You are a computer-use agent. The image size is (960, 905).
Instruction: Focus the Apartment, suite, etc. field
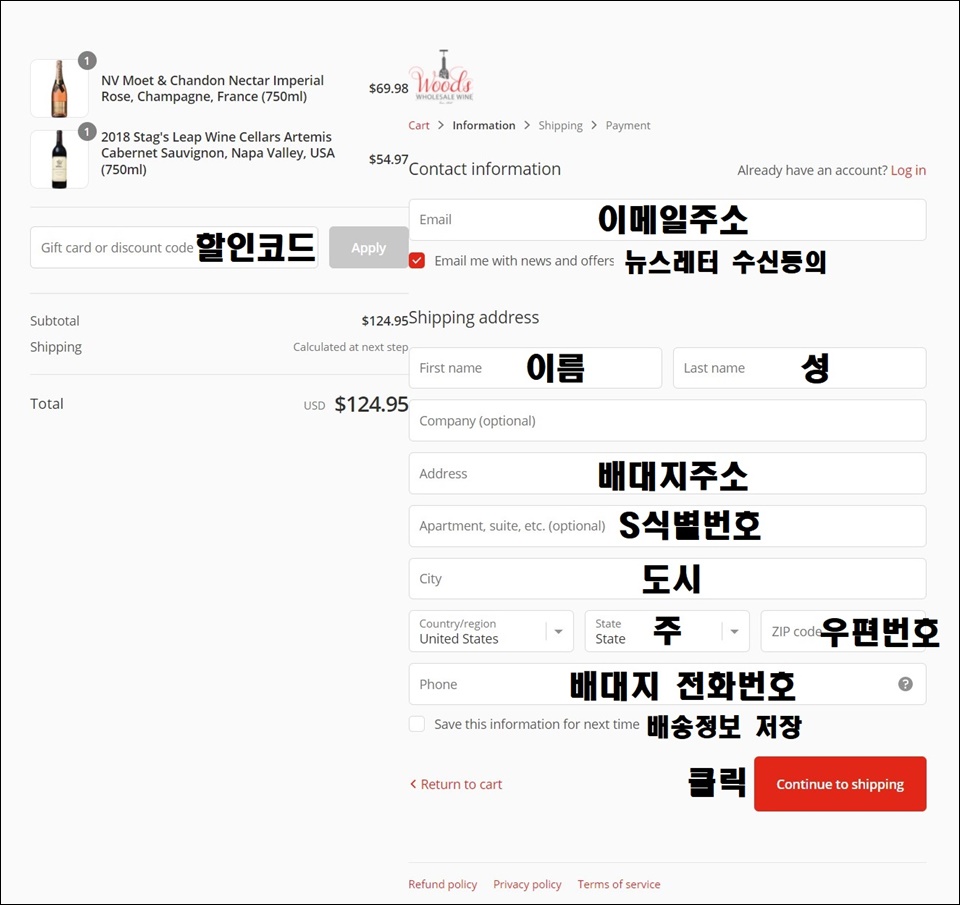click(667, 526)
